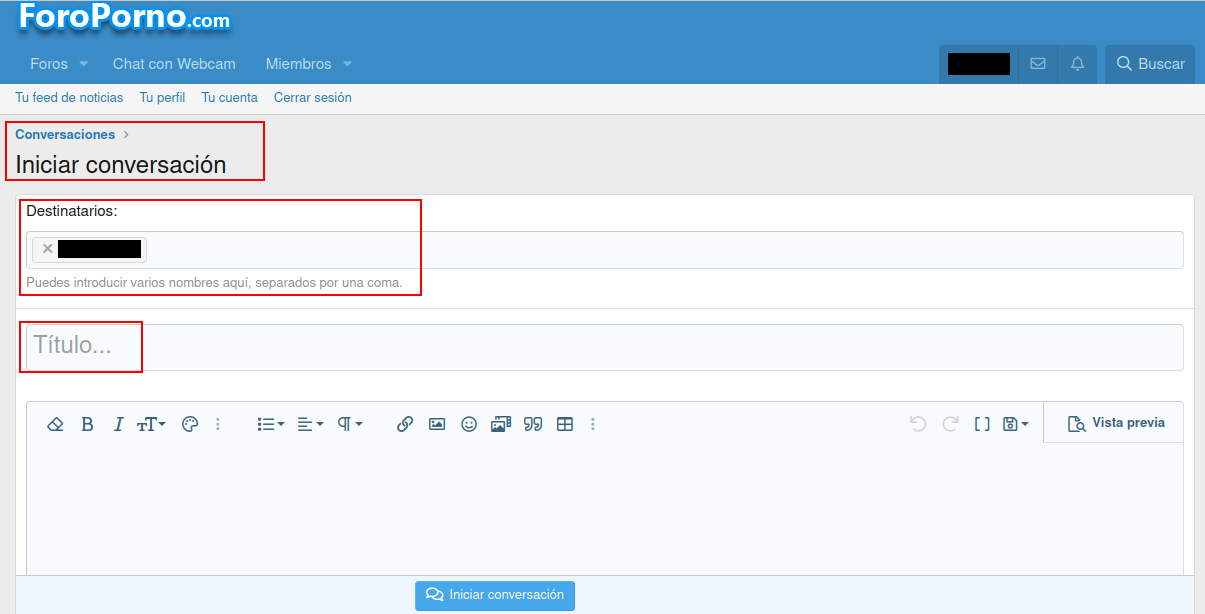Click the remove formatting eraser icon

[56, 424]
